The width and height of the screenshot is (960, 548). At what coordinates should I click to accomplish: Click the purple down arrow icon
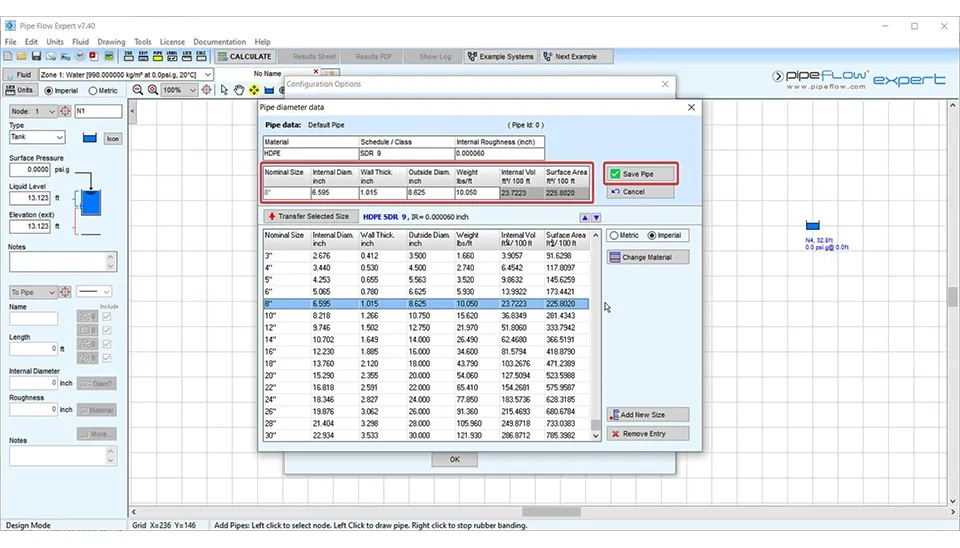point(596,217)
